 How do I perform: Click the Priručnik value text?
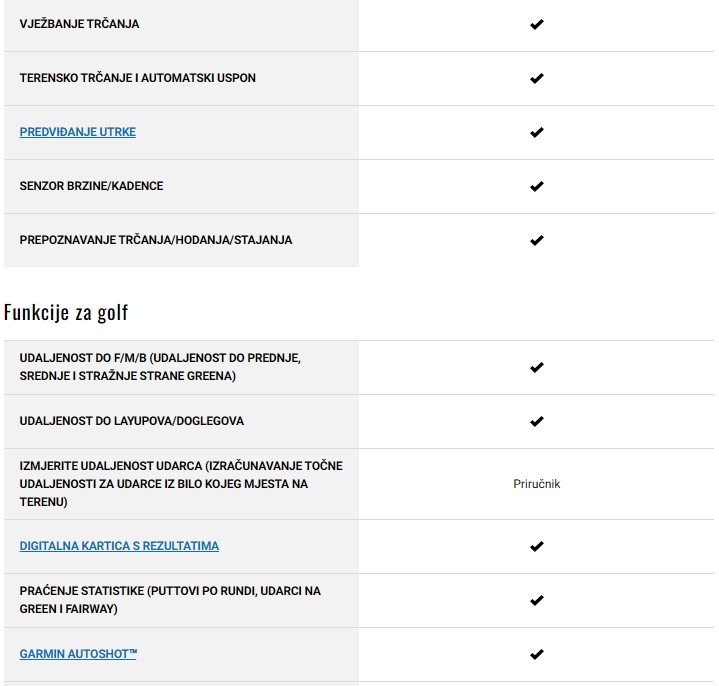[x=536, y=484]
